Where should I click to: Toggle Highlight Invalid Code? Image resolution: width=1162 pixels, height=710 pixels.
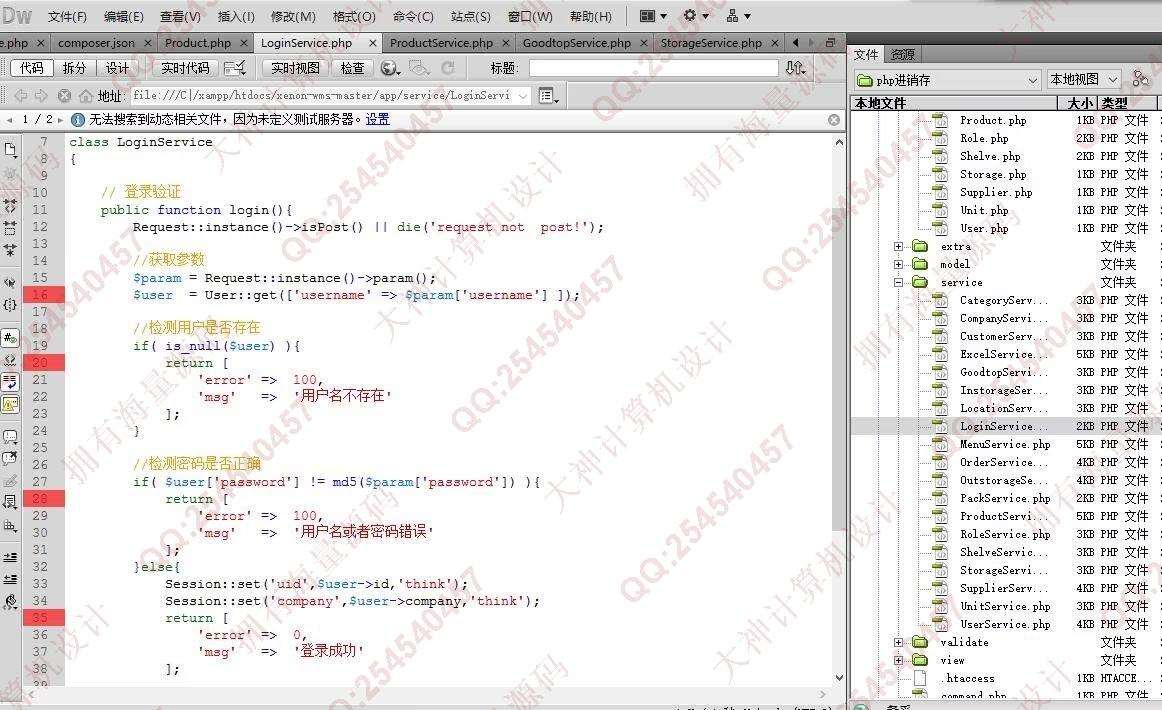click(x=10, y=360)
